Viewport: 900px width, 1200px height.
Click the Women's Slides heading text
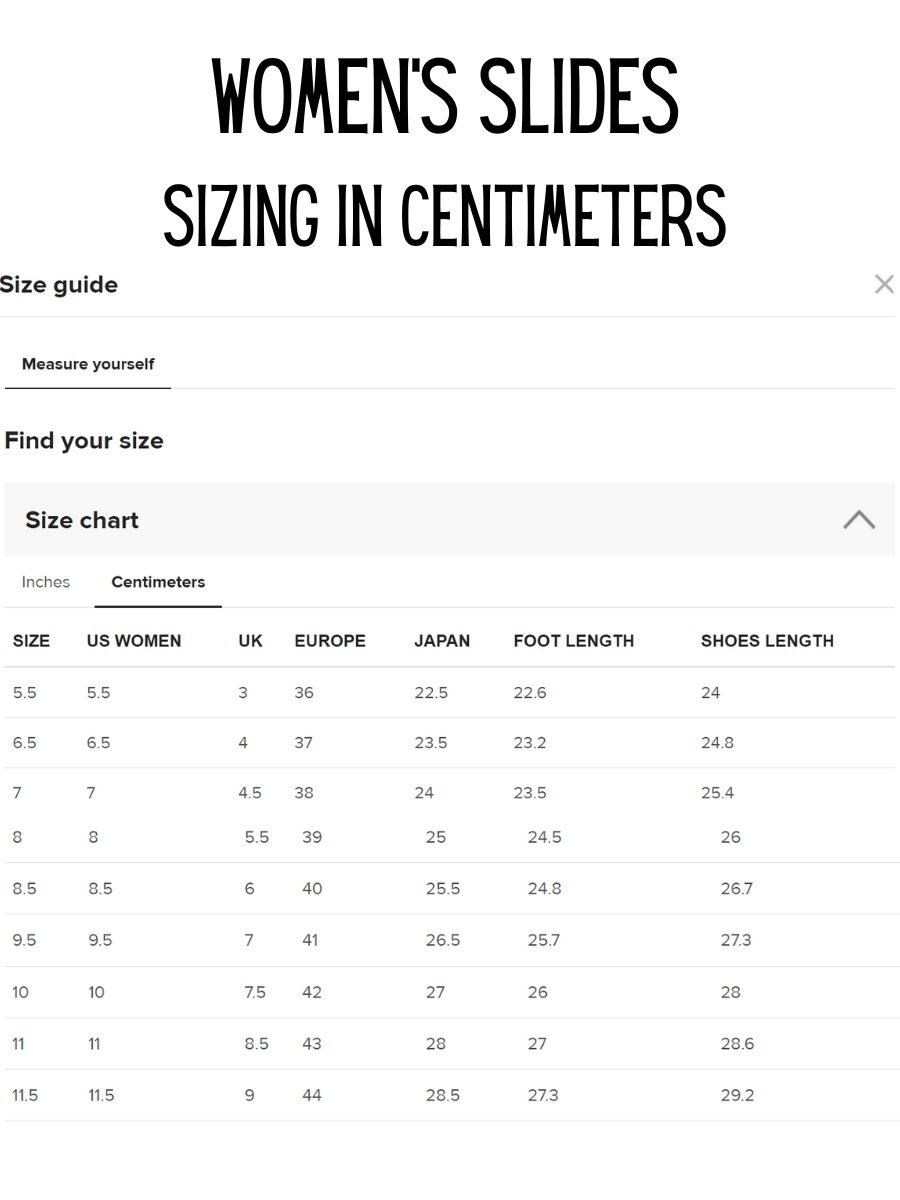pyautogui.click(x=446, y=97)
